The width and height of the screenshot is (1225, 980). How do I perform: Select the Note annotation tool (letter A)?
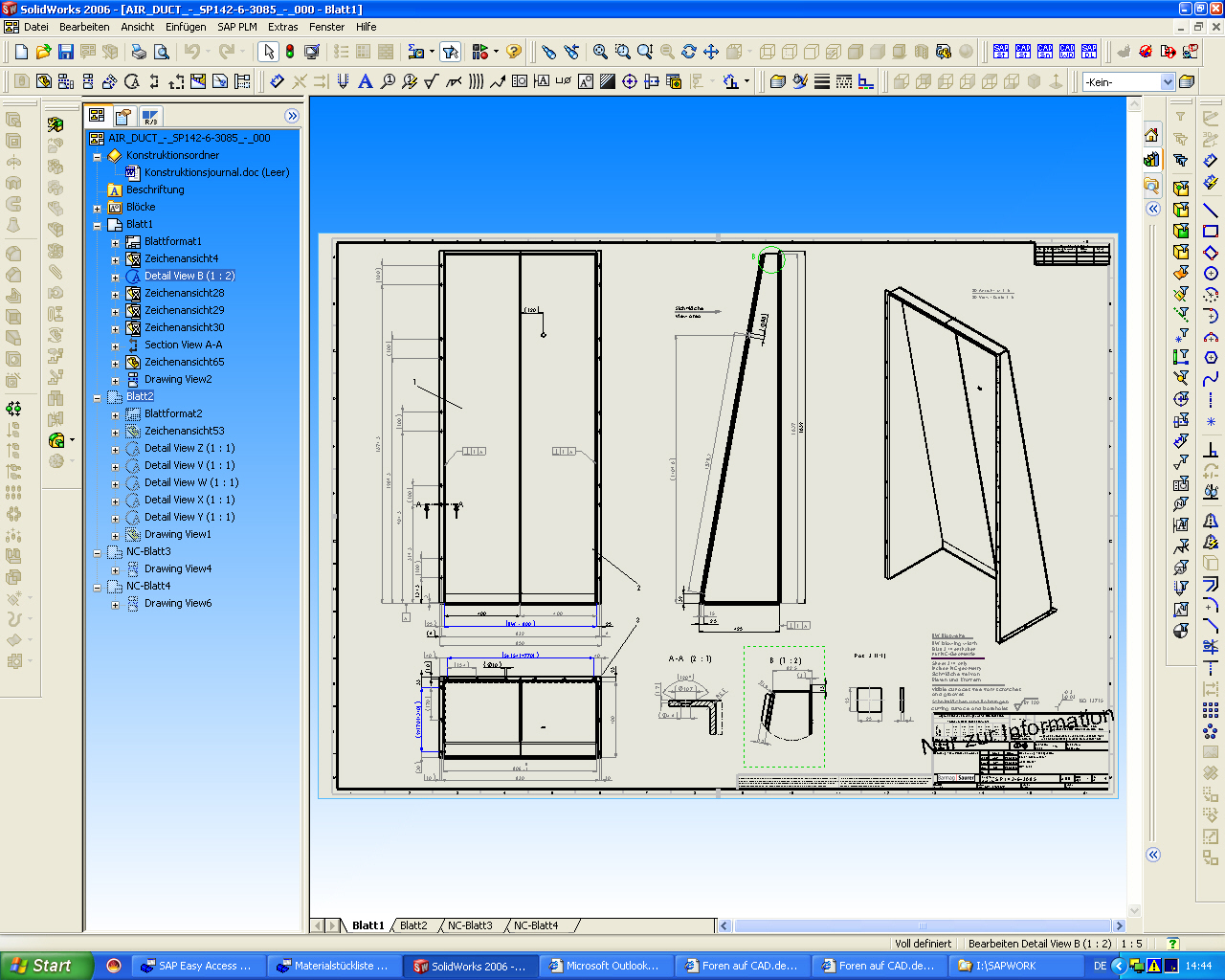(365, 82)
